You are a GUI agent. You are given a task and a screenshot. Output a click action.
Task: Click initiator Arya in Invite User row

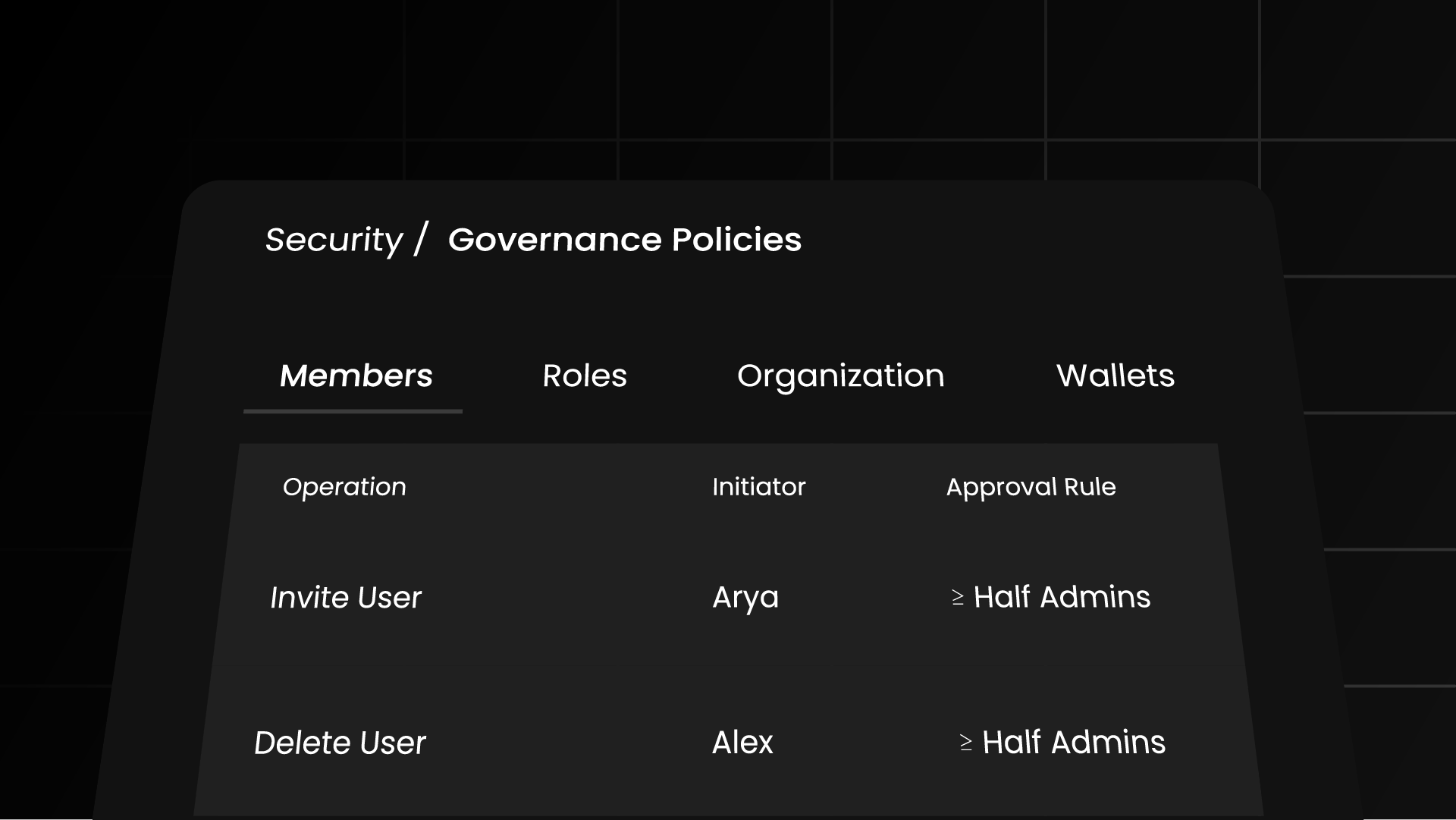coord(745,598)
